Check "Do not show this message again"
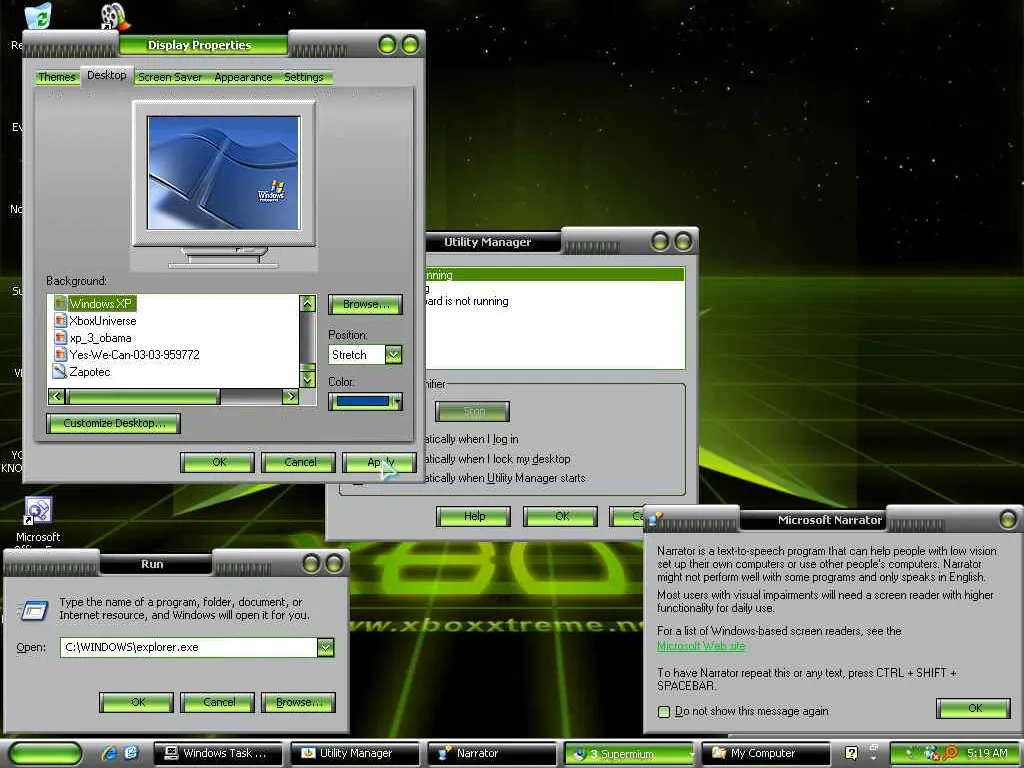This screenshot has height=768, width=1024. click(664, 711)
